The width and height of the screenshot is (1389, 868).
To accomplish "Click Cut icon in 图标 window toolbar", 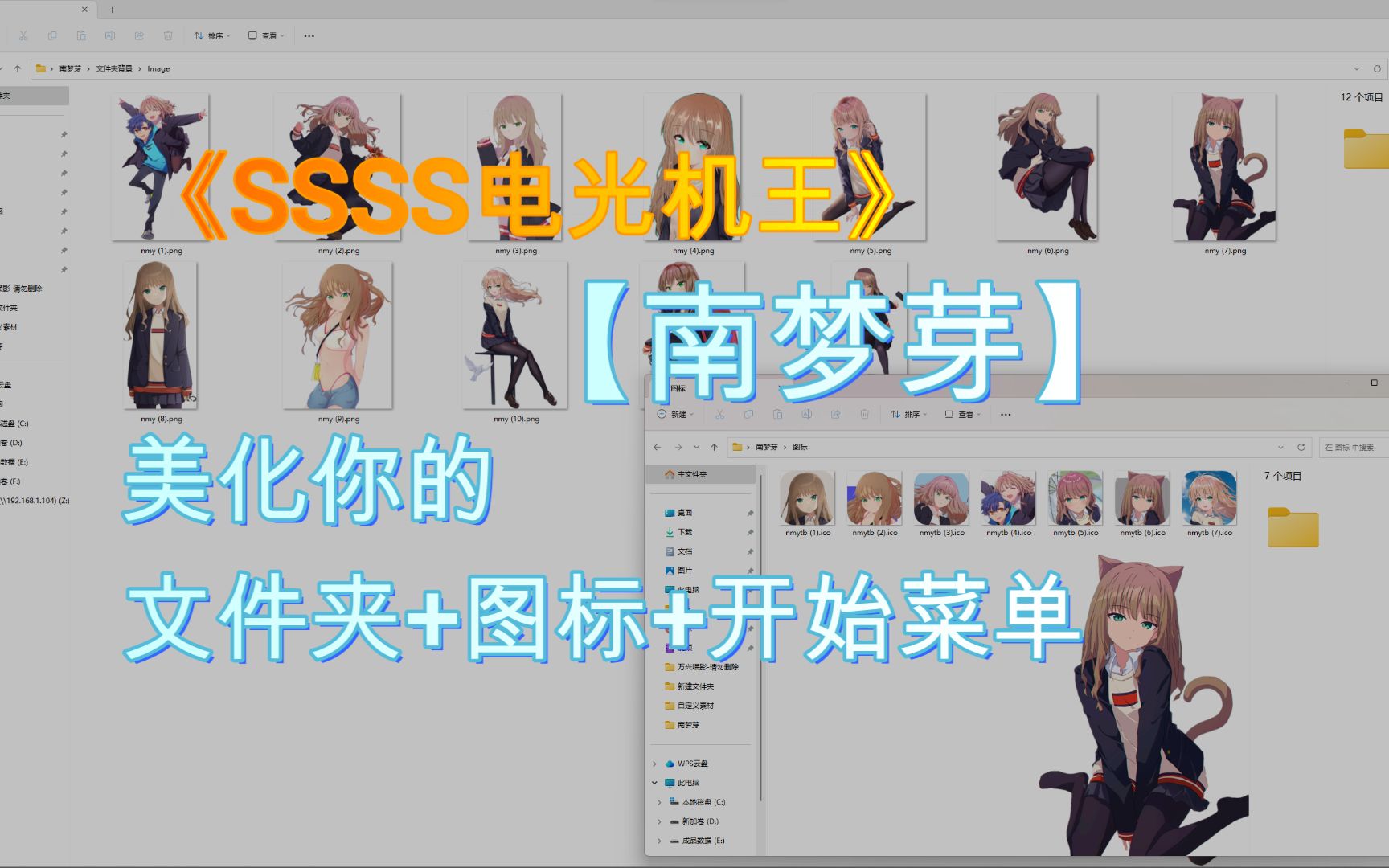I will (719, 414).
